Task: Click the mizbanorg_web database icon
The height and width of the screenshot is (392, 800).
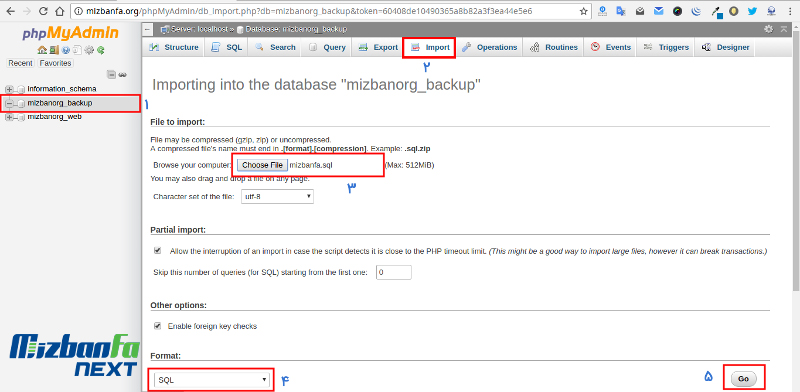Action: tap(21, 117)
